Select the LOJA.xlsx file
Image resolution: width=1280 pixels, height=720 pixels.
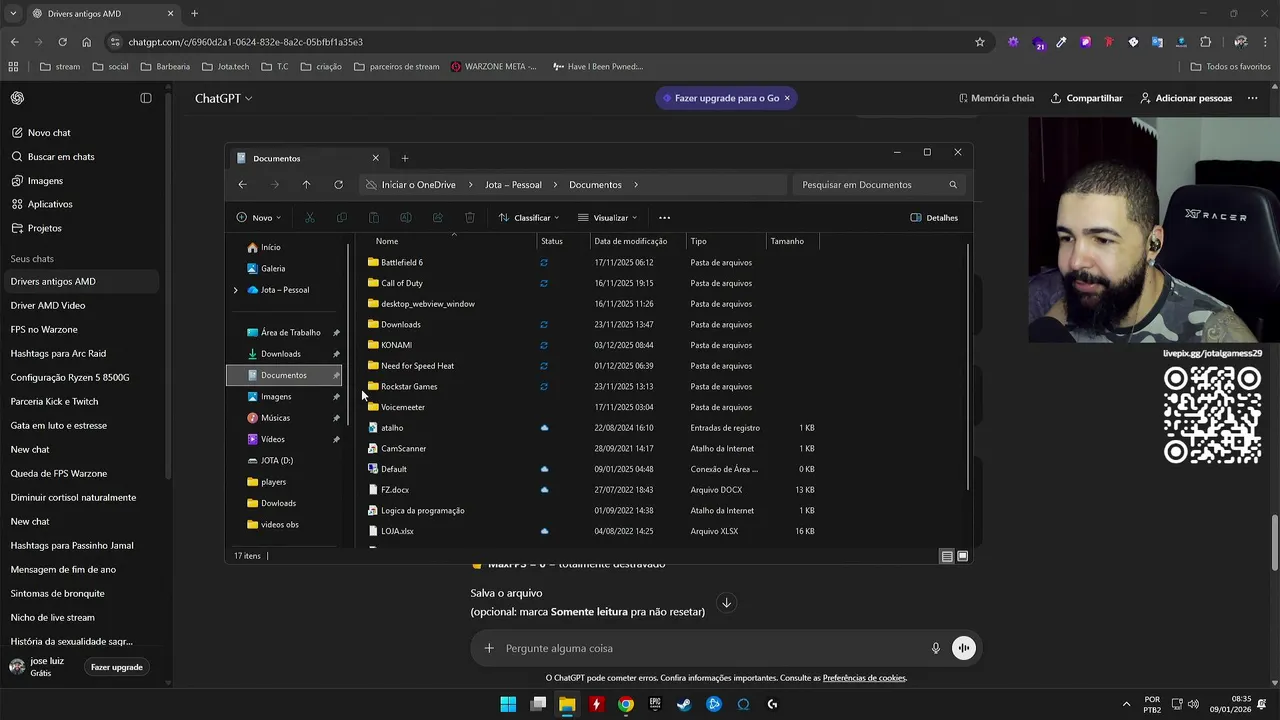click(391, 531)
